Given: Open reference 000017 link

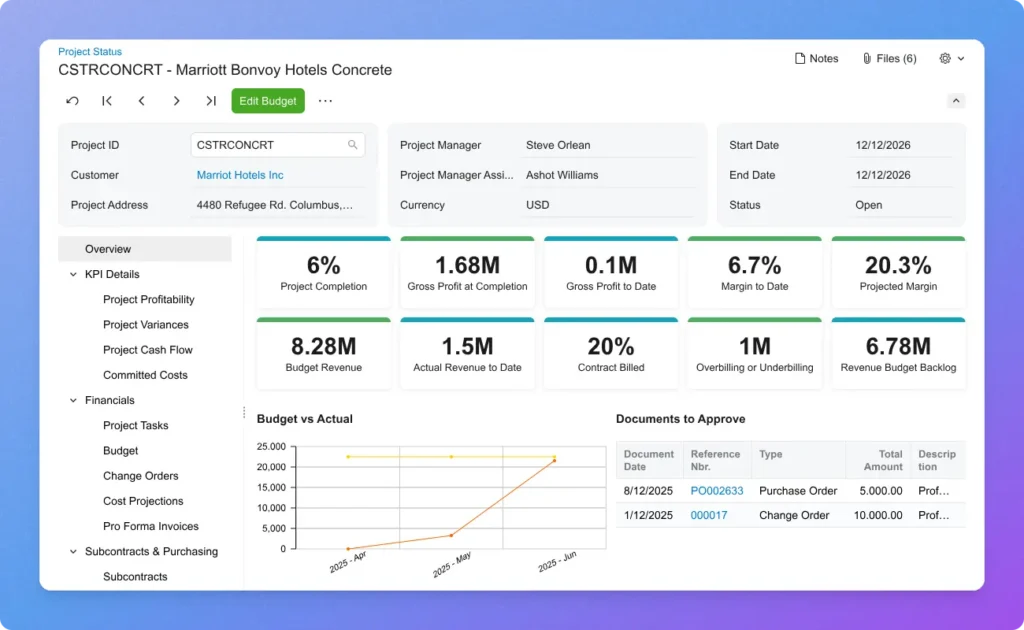Looking at the screenshot, I should (709, 515).
